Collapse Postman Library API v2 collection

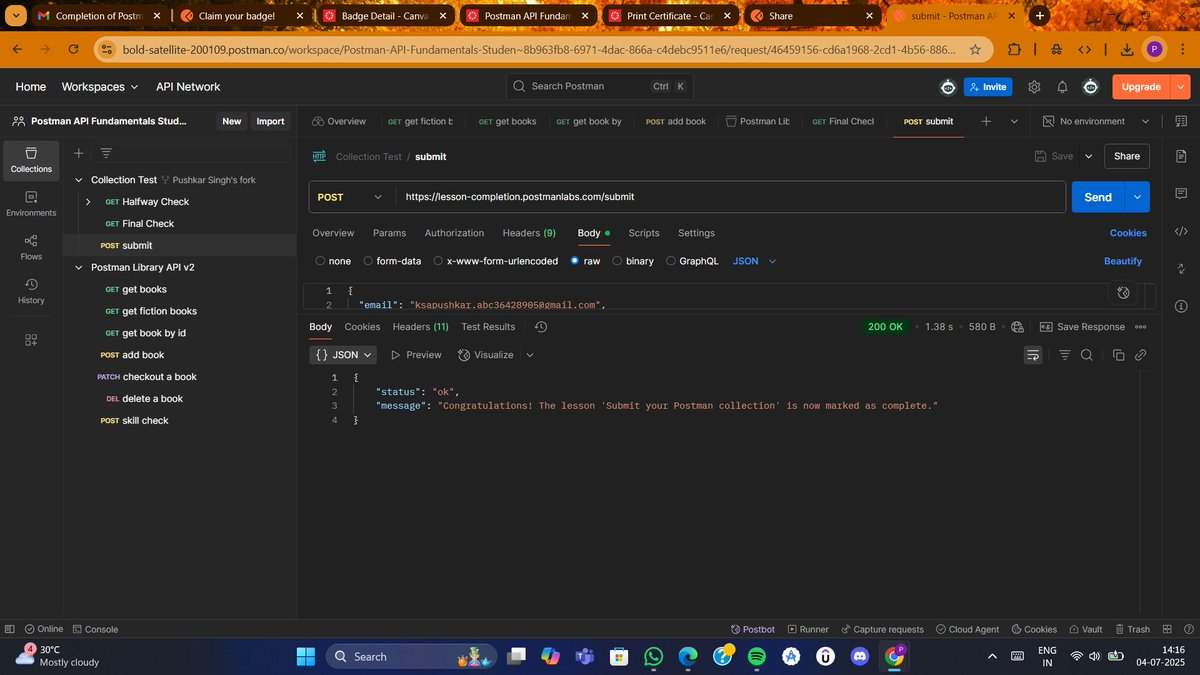[x=80, y=267]
